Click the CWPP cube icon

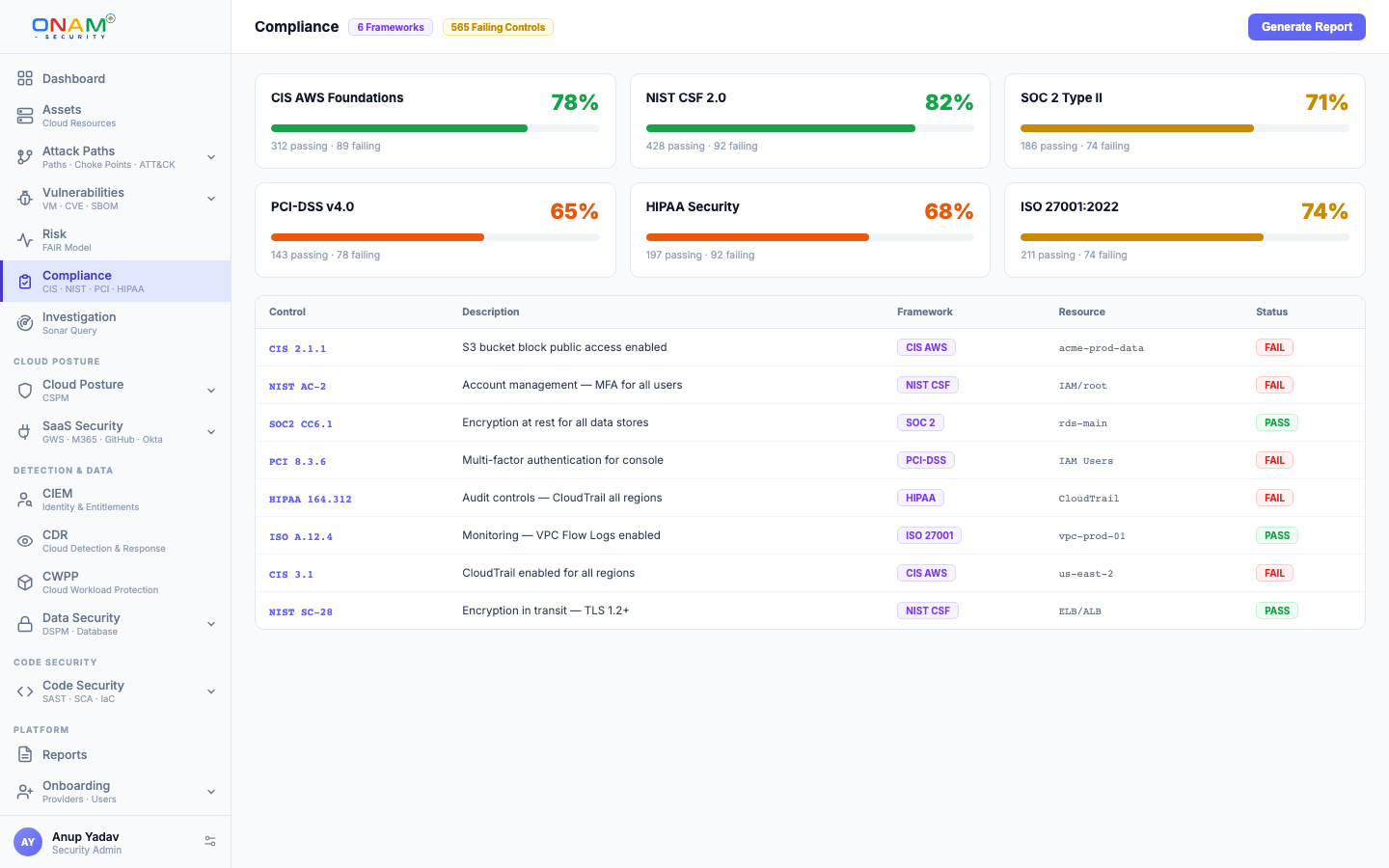pyautogui.click(x=25, y=583)
